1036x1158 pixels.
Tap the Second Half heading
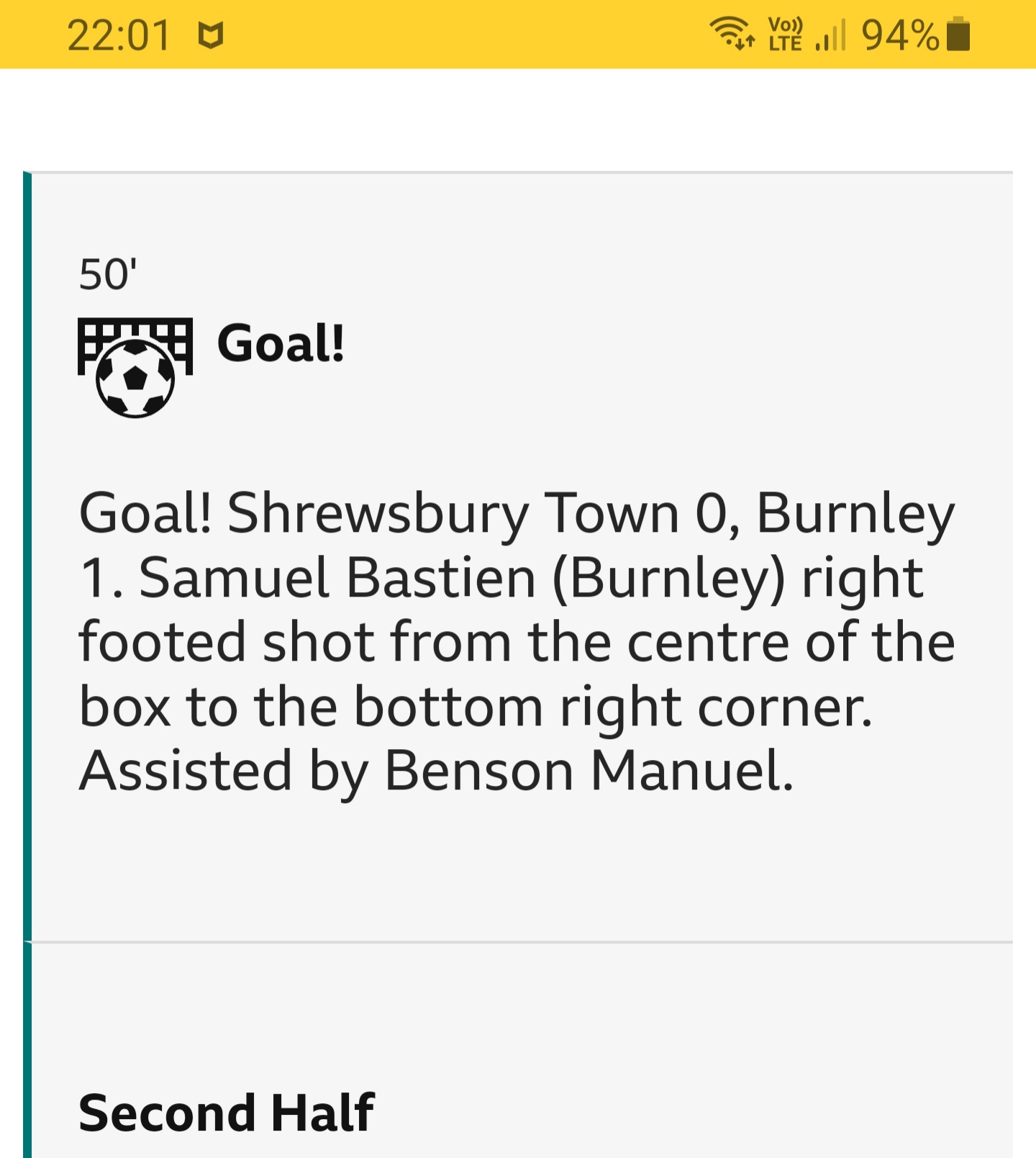click(227, 1112)
